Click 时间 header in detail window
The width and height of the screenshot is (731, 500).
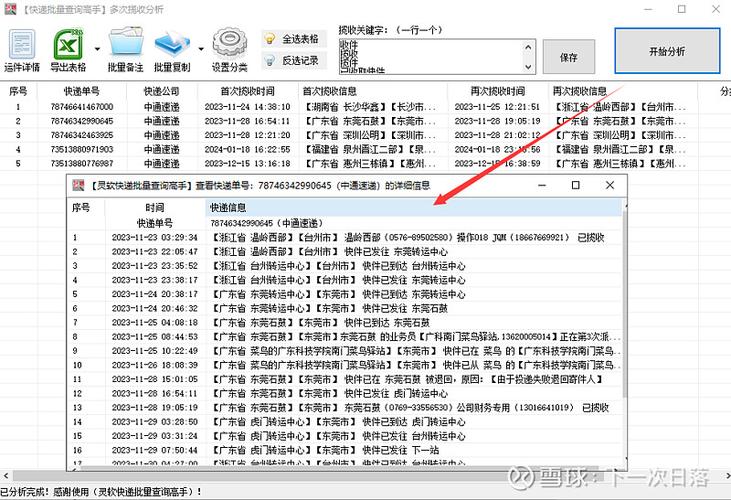(x=154, y=207)
